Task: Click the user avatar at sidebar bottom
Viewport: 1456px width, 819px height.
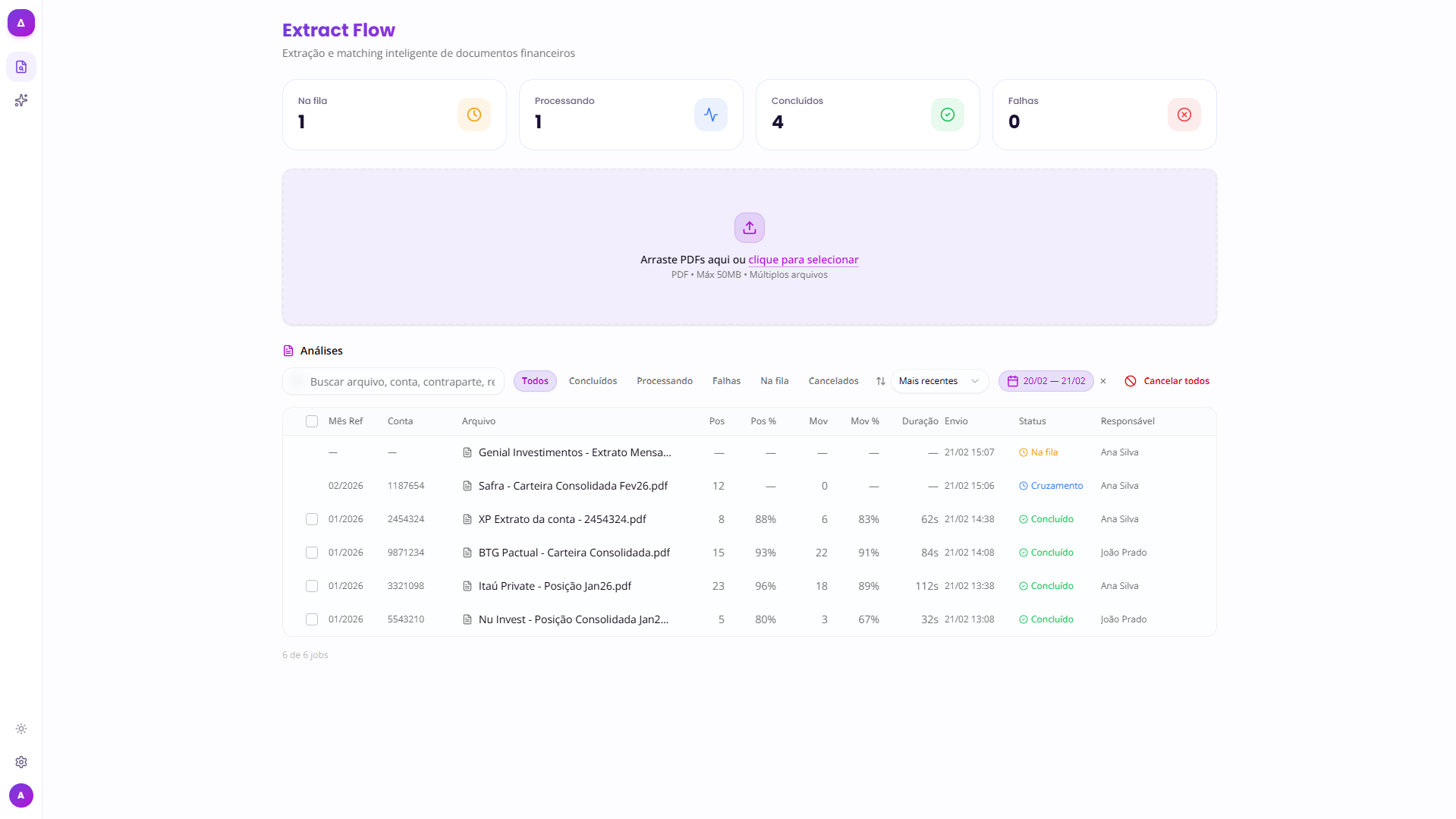Action: pyautogui.click(x=21, y=795)
